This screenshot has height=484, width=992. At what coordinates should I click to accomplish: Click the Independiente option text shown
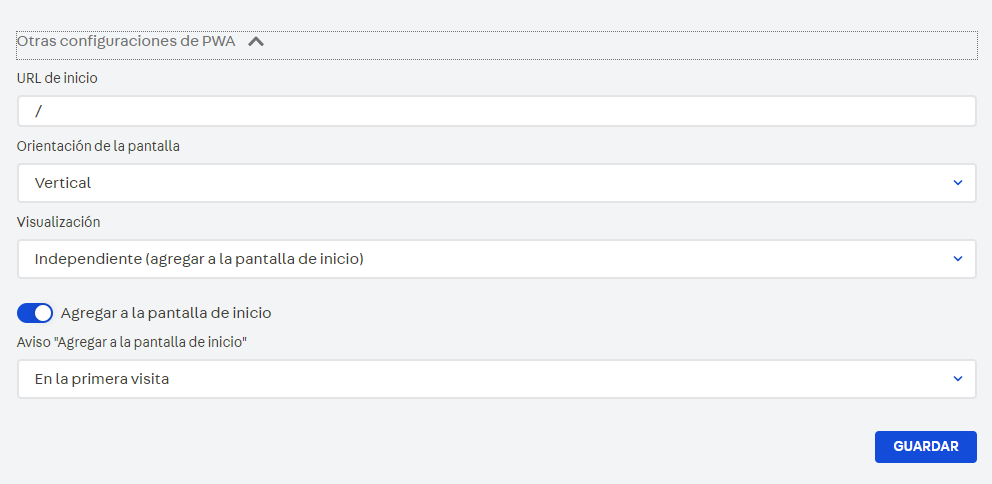click(x=198, y=259)
